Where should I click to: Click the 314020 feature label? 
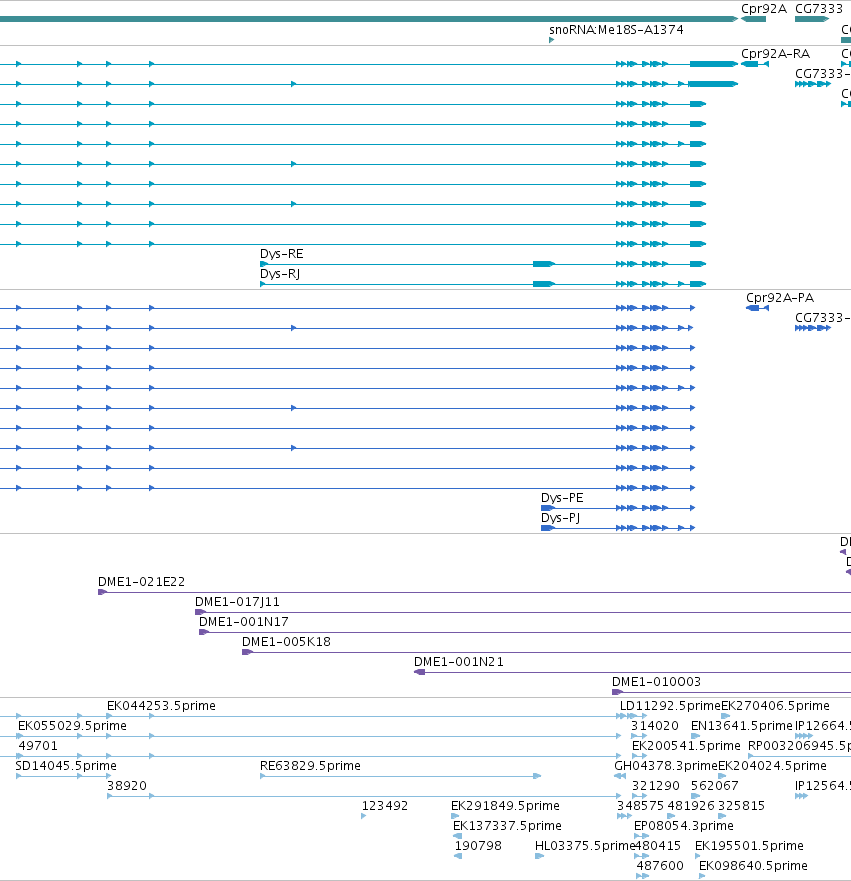655,726
